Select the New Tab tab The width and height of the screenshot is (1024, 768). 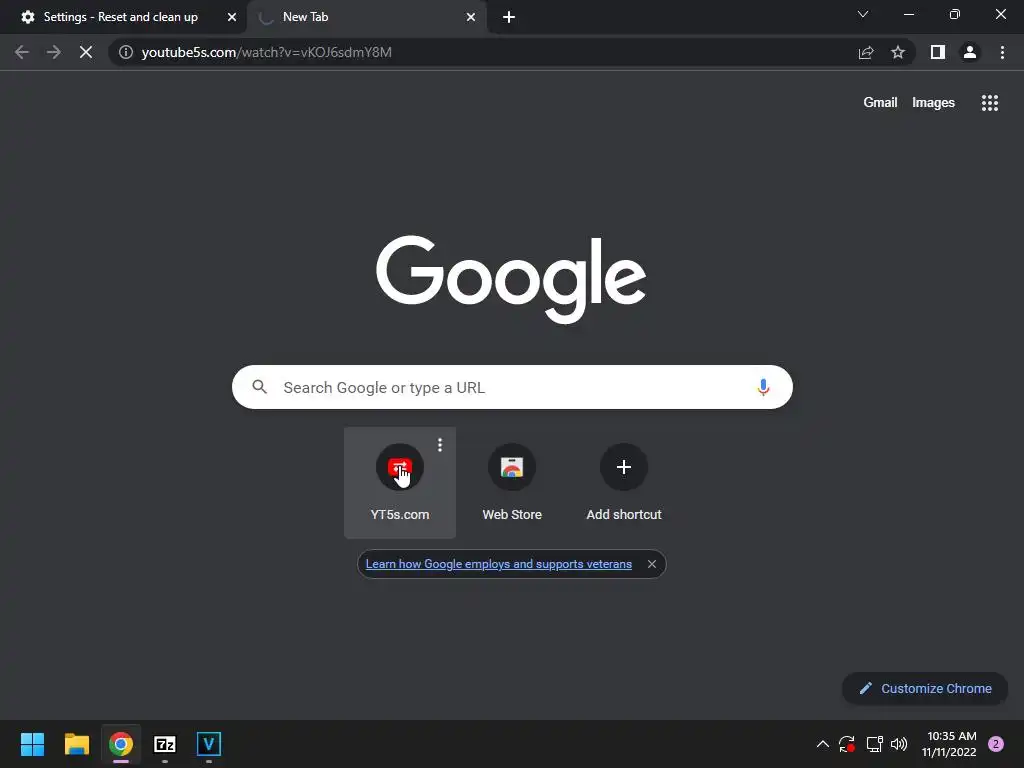pyautogui.click(x=367, y=18)
